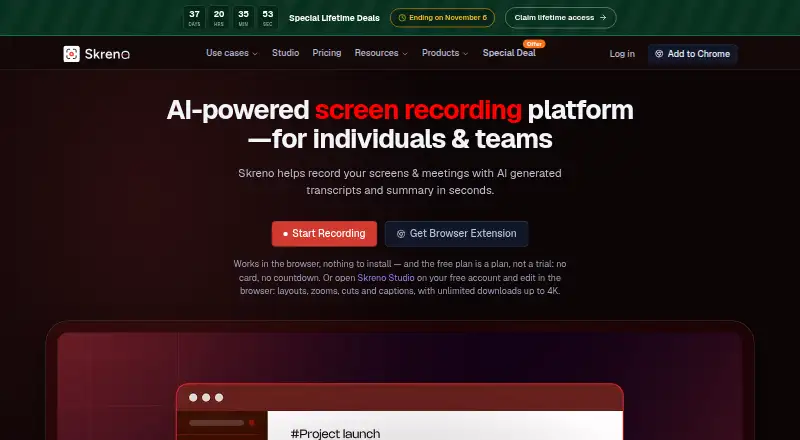Click the Chrome icon in Add to Chrome
The image size is (800, 440).
(659, 54)
